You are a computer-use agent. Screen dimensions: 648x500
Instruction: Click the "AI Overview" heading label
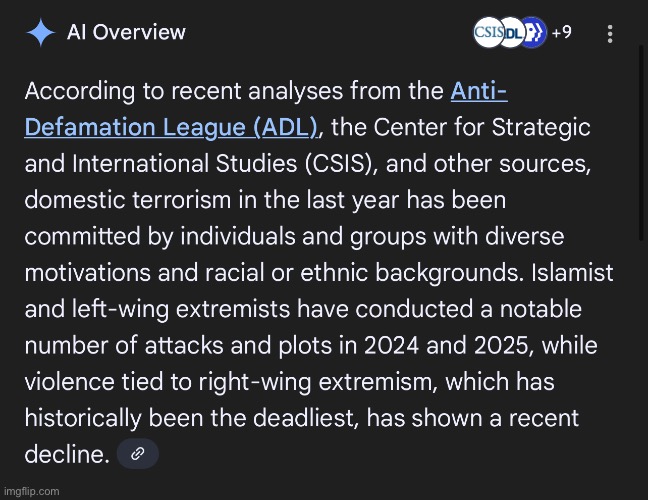126,32
